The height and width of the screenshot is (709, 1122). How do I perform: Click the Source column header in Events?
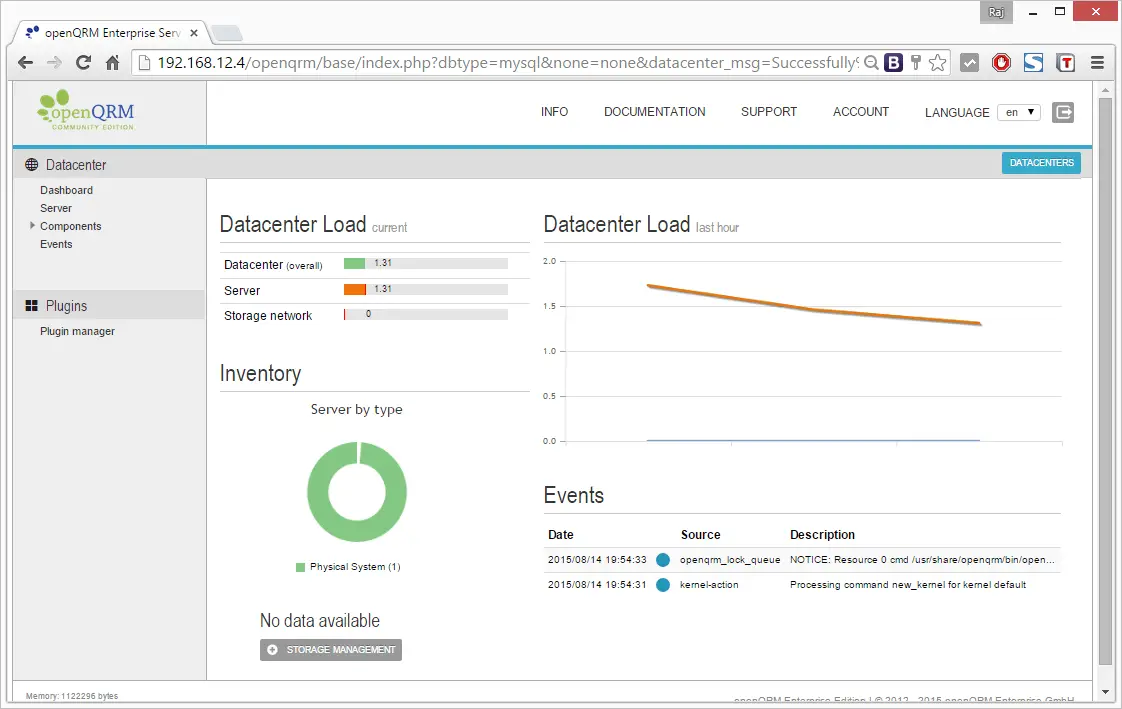[701, 534]
